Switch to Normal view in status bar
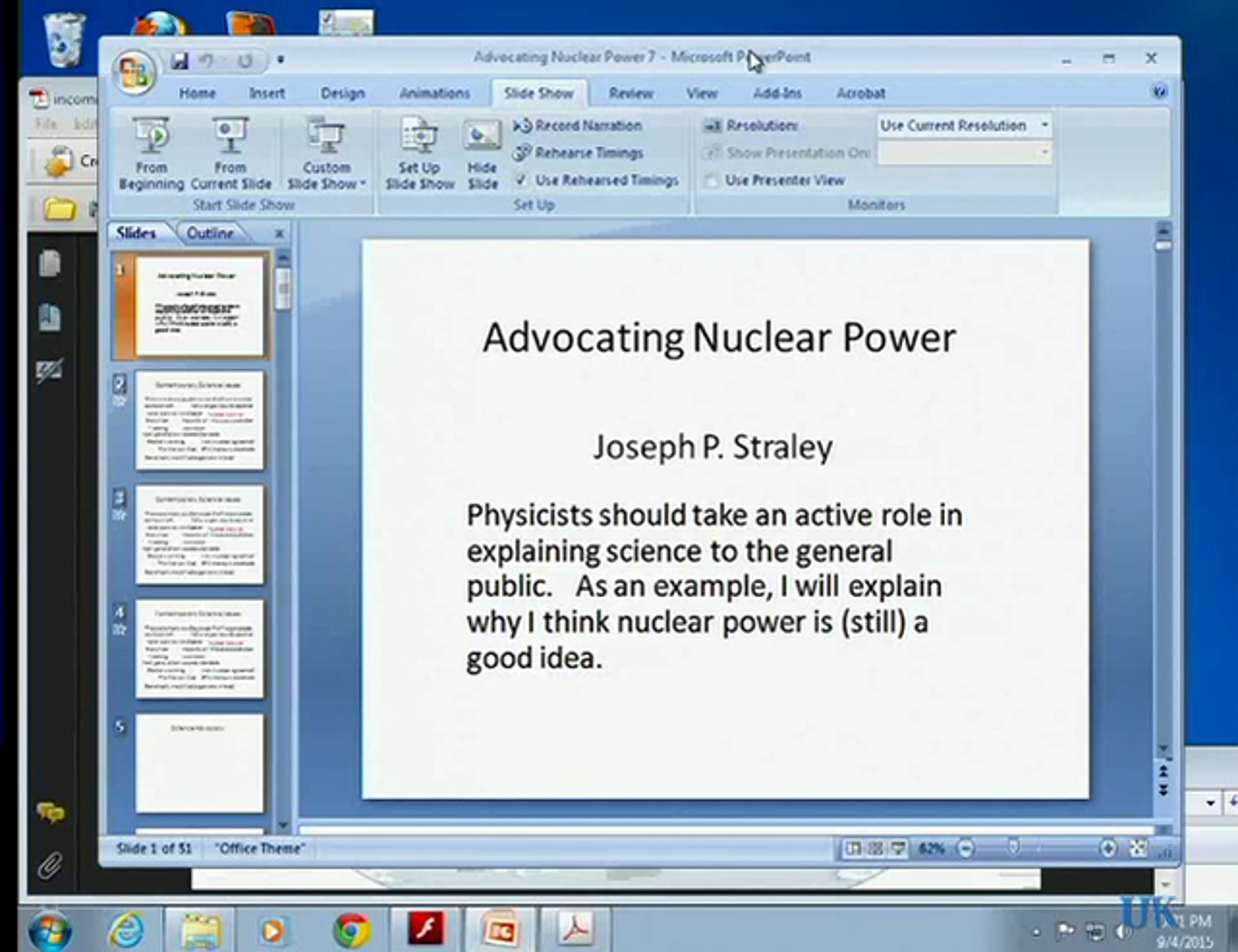 [853, 848]
